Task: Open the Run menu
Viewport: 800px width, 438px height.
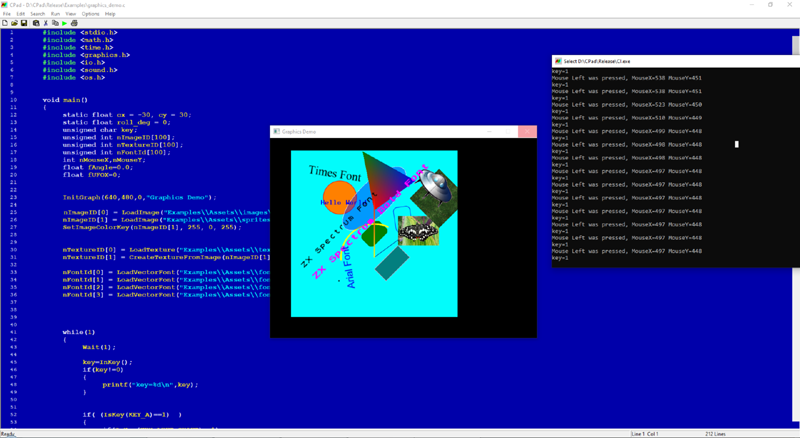Action: pos(55,14)
